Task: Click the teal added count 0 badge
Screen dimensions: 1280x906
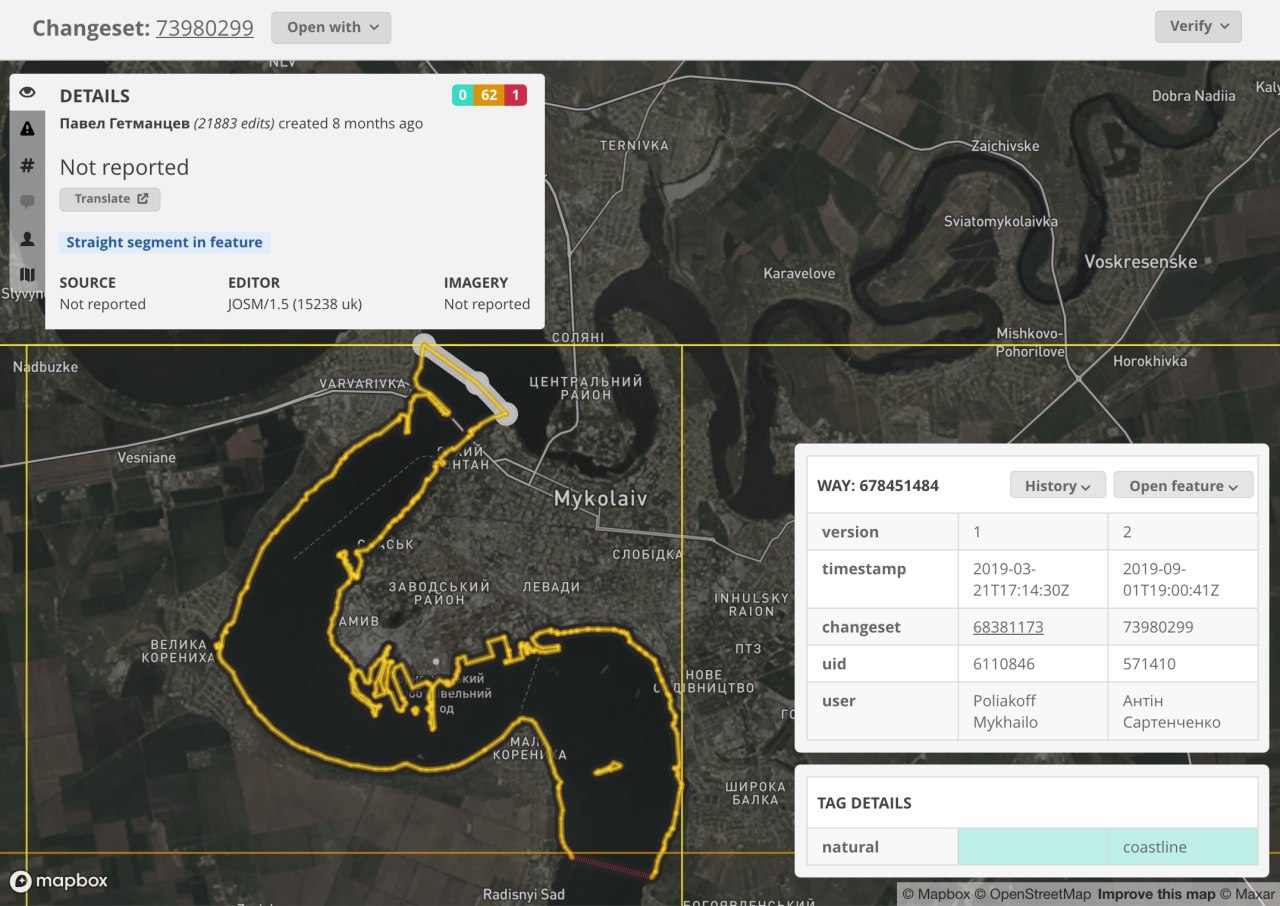Action: pos(463,95)
